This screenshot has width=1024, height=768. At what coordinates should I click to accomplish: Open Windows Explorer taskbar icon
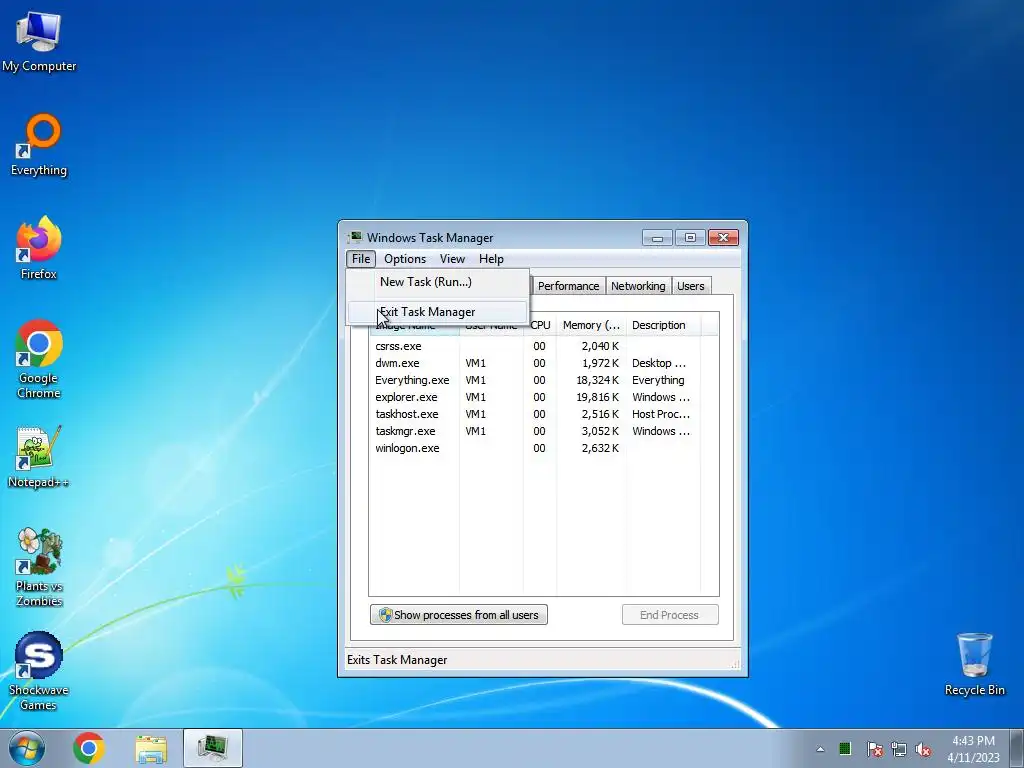click(x=151, y=748)
